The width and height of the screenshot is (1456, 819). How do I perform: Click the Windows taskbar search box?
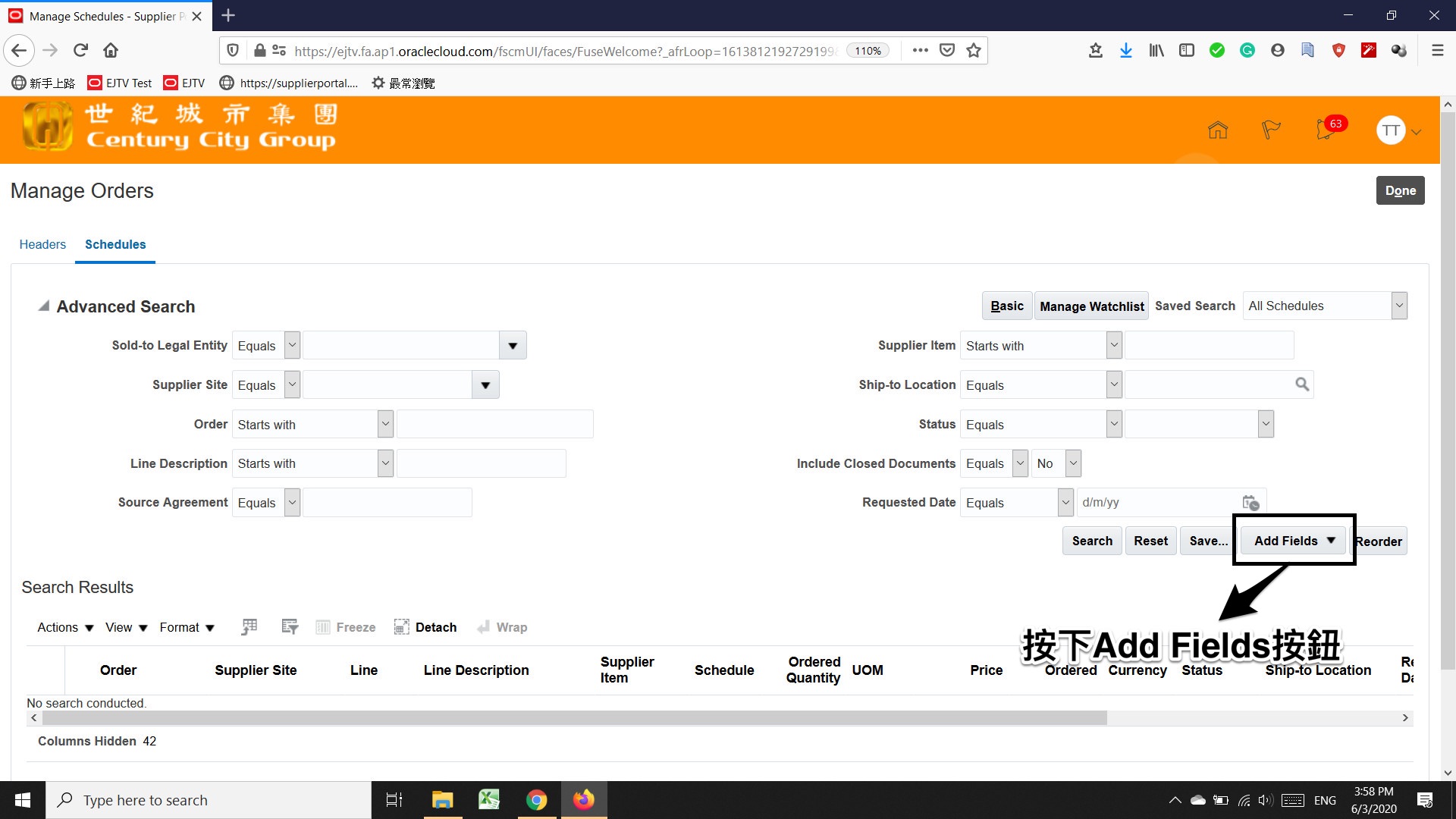point(209,800)
